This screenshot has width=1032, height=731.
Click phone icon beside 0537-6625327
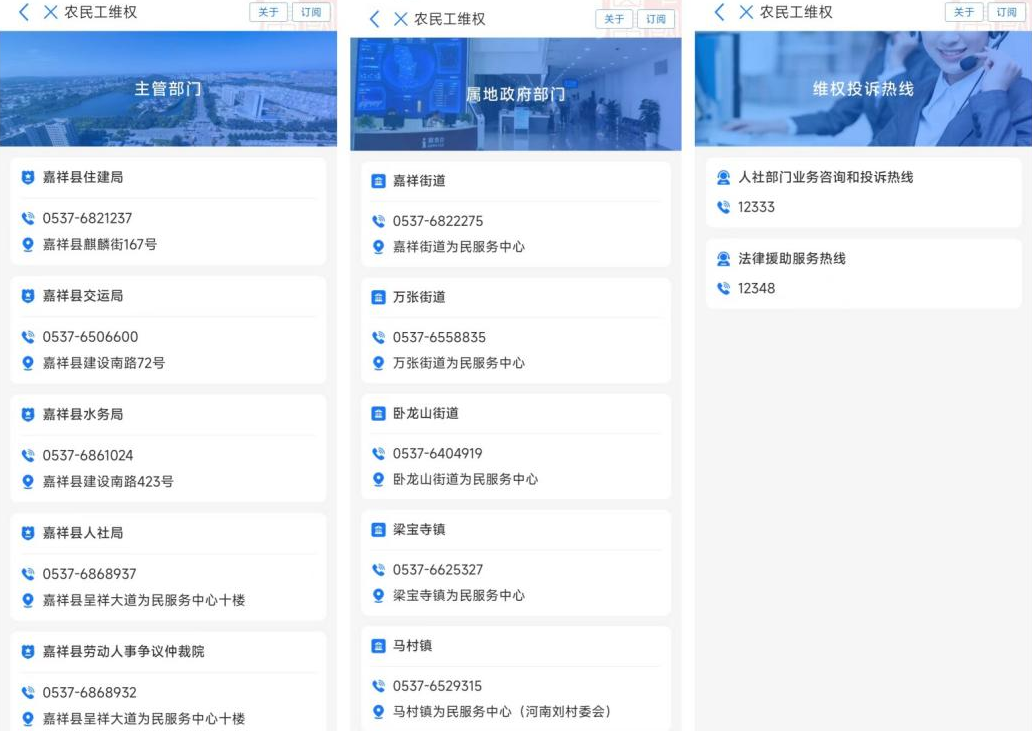(x=378, y=570)
